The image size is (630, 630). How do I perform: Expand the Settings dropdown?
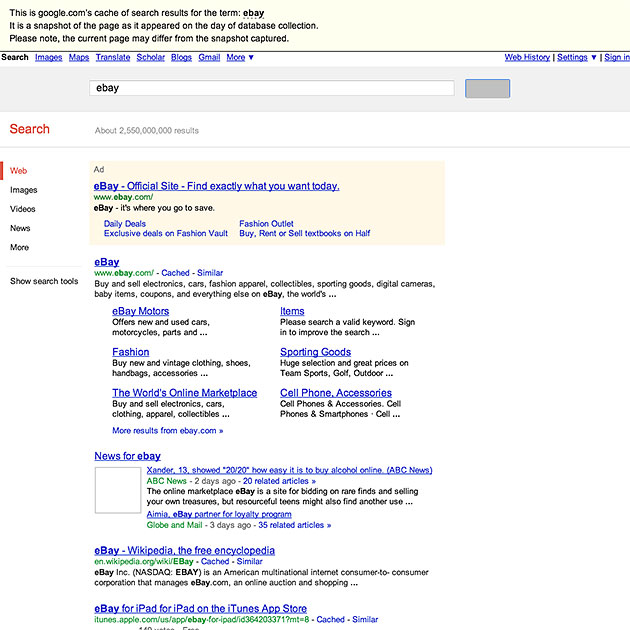point(577,57)
